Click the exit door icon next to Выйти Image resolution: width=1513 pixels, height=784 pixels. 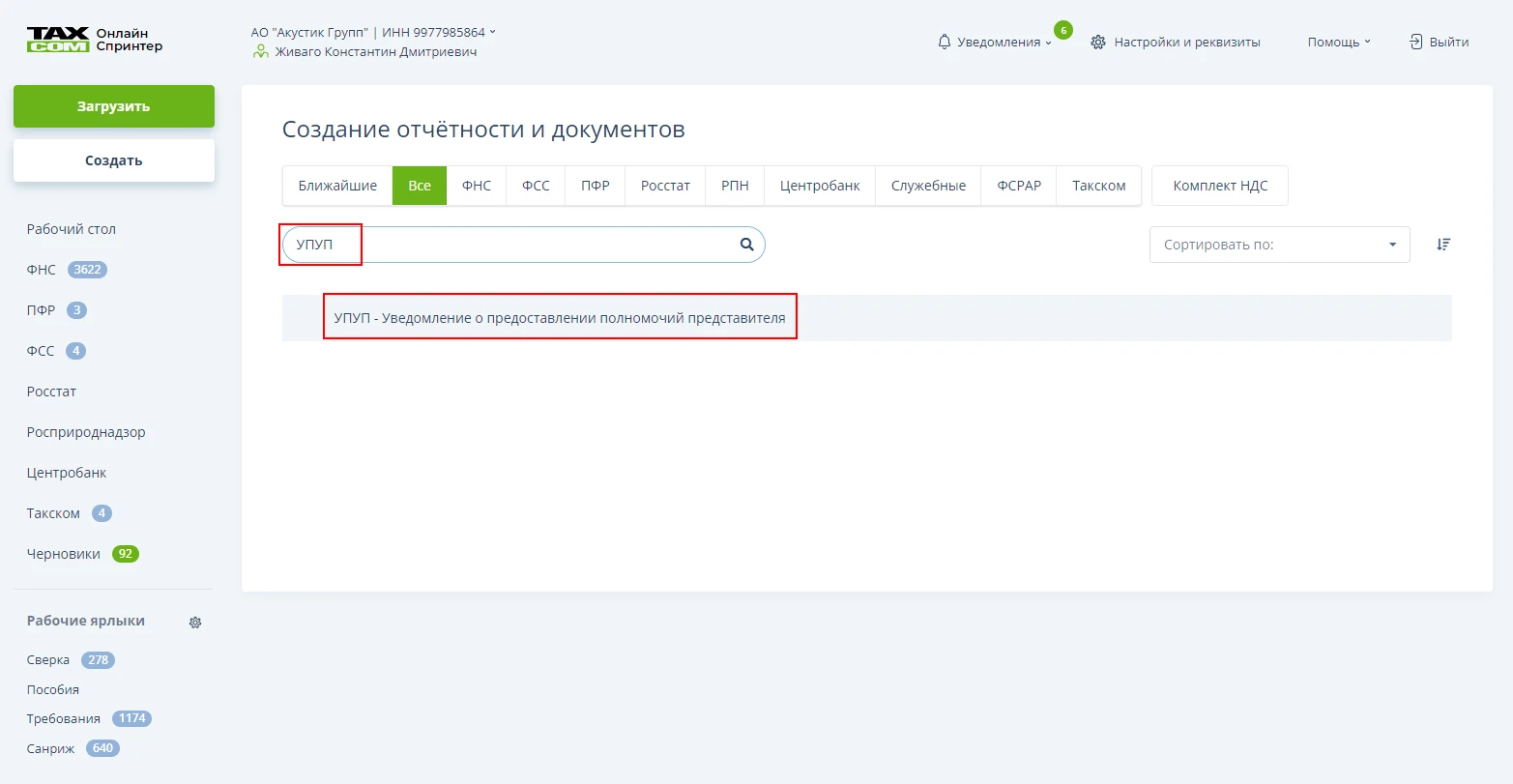click(1415, 42)
